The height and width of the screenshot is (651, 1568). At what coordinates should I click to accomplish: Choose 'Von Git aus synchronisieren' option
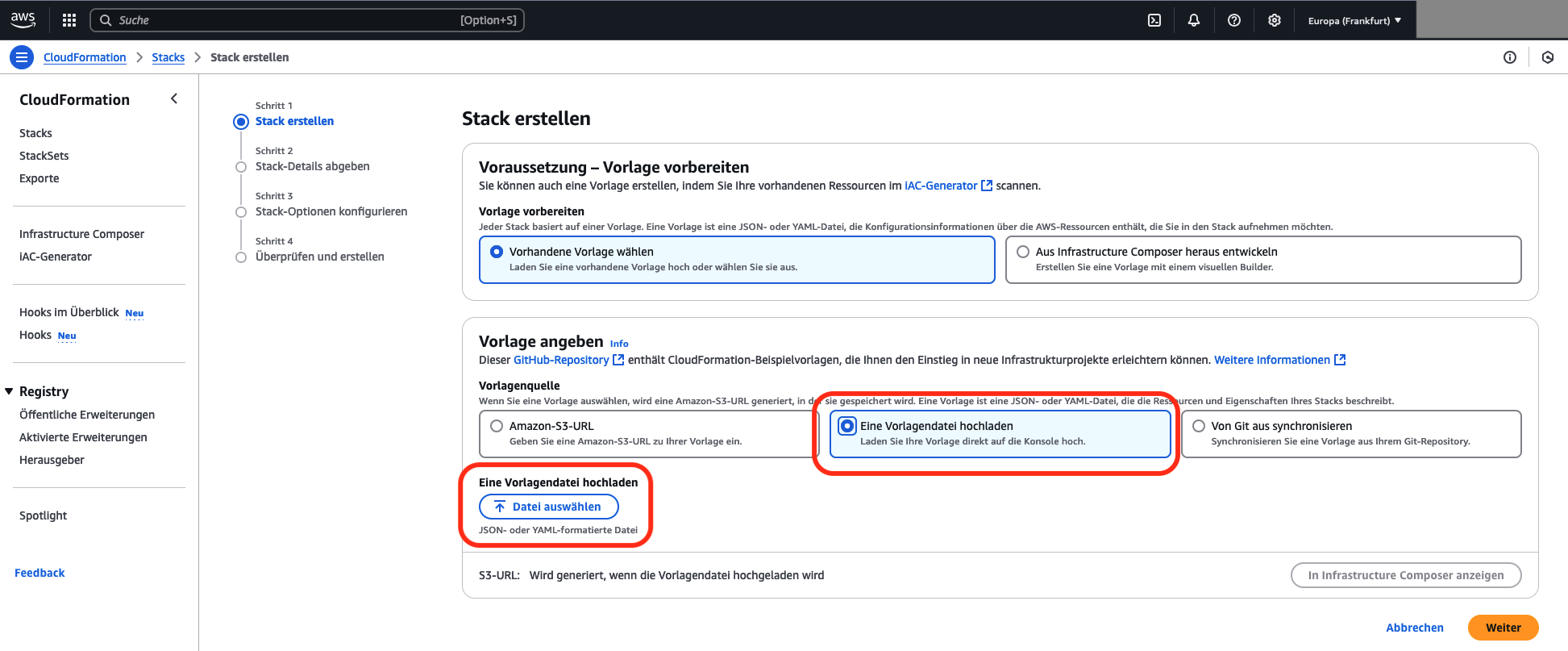click(x=1351, y=433)
